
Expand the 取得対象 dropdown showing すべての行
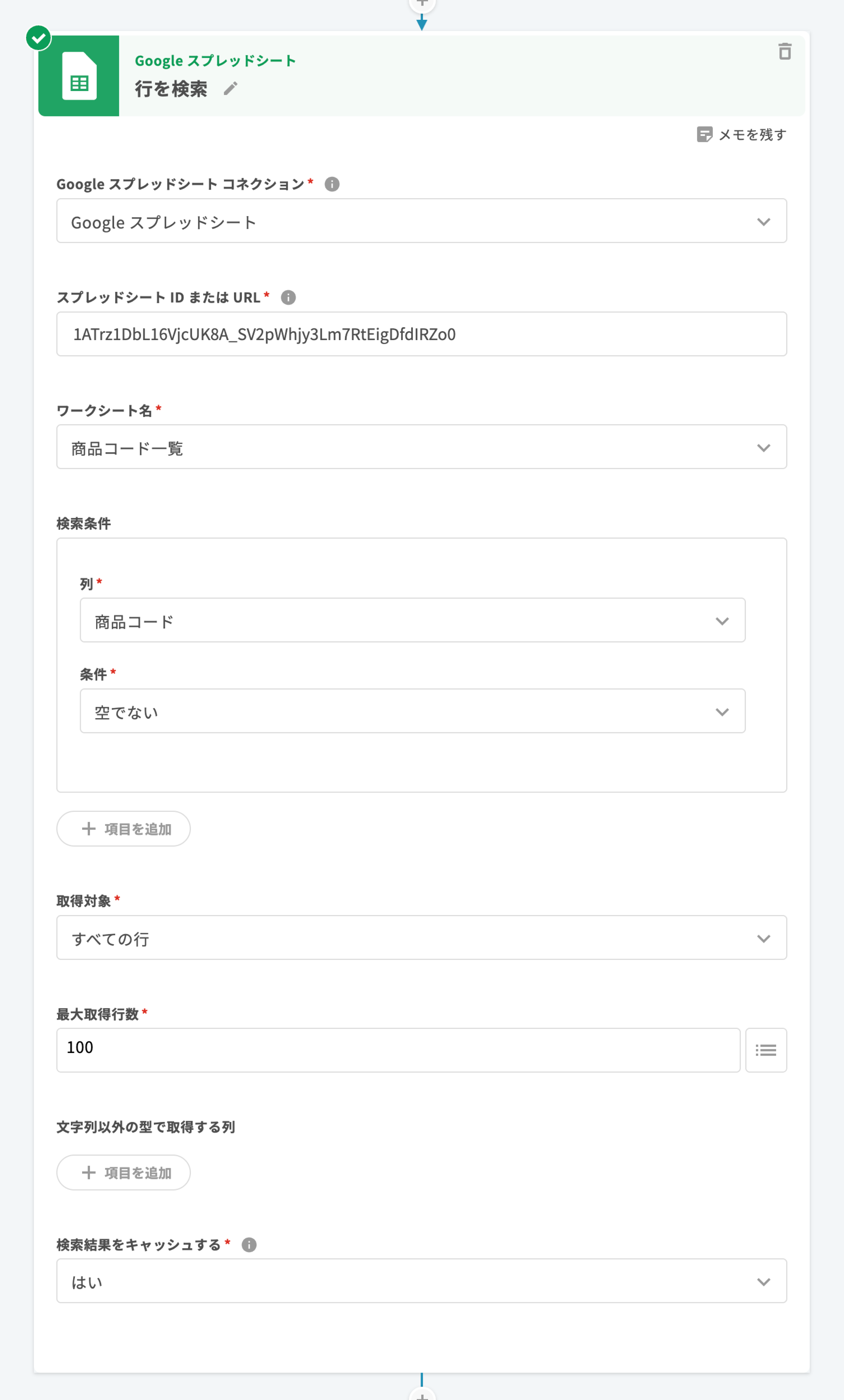[x=421, y=938]
